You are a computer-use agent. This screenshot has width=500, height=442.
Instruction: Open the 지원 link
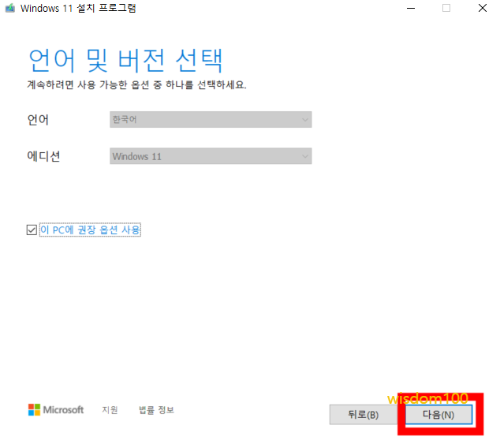click(x=110, y=410)
